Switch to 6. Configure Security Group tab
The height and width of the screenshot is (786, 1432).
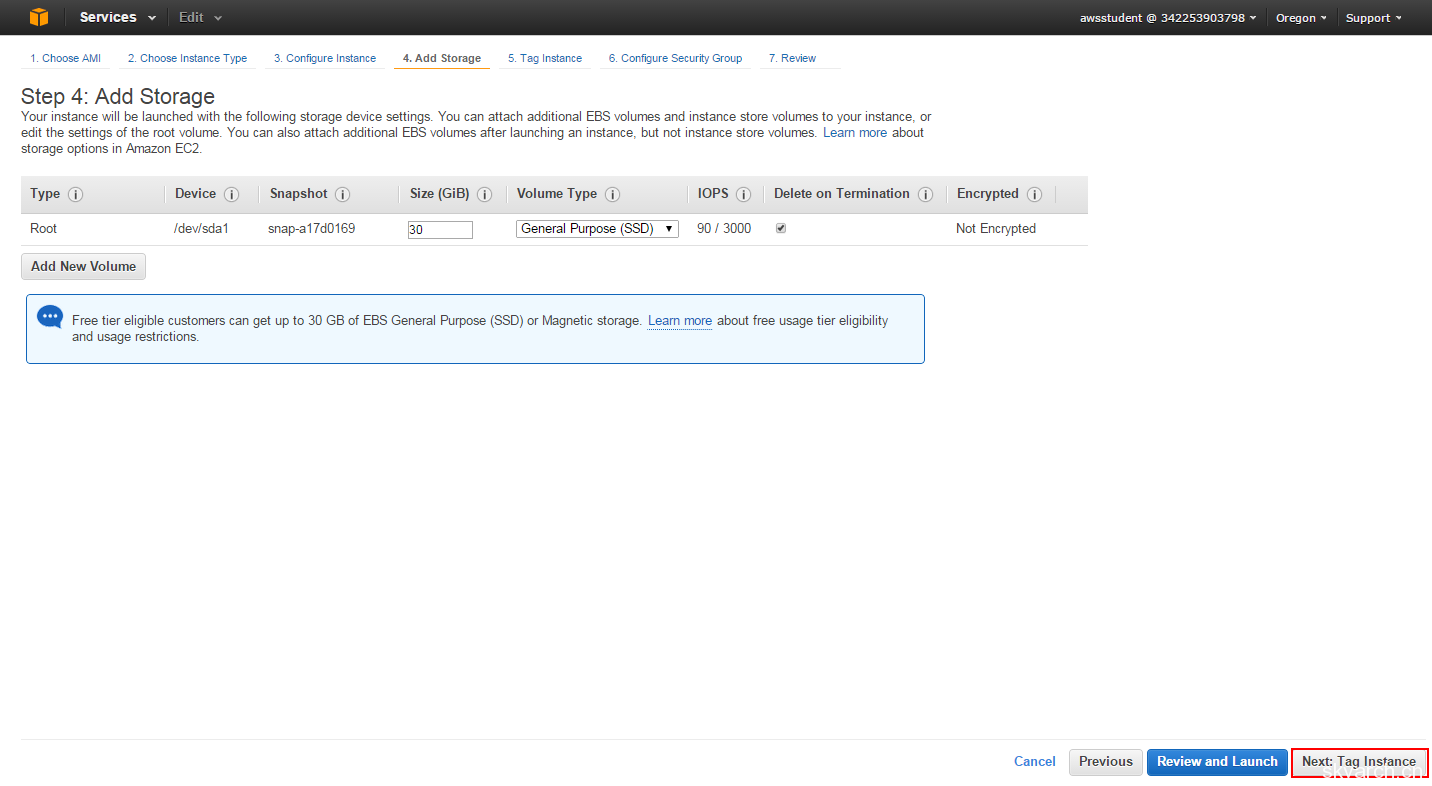[x=675, y=58]
